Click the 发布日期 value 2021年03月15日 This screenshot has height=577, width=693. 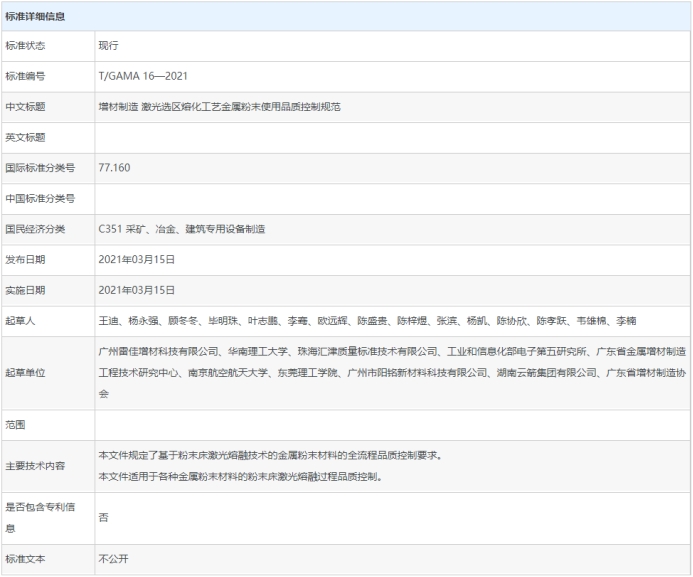pyautogui.click(x=137, y=259)
